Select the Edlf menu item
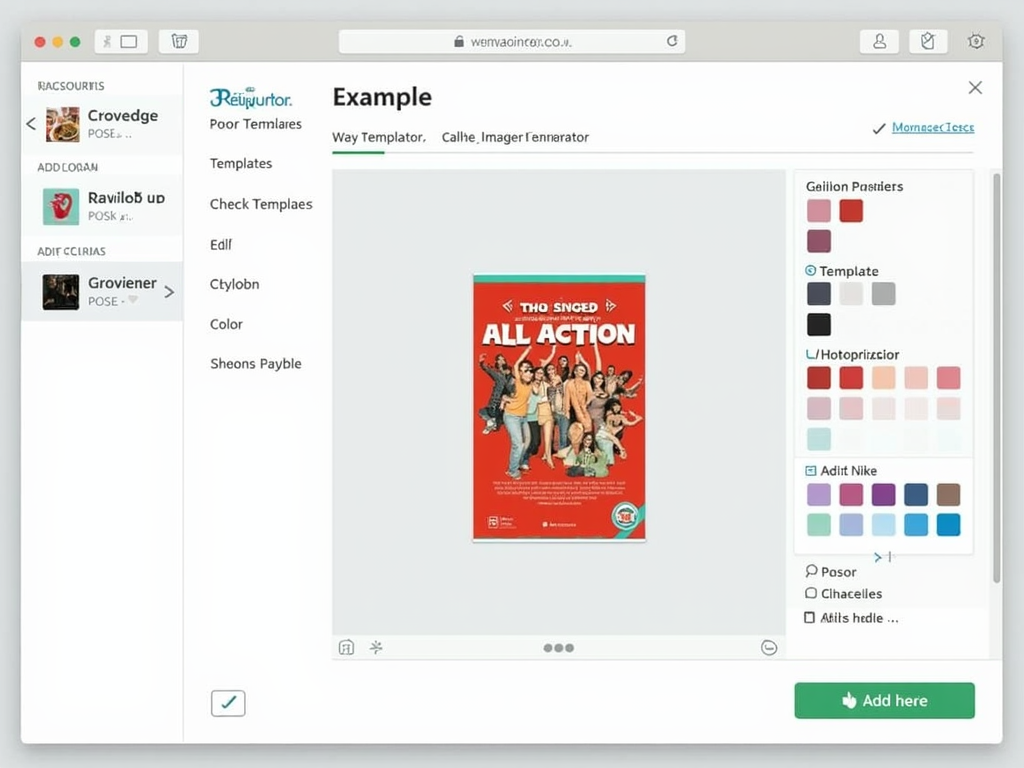This screenshot has height=768, width=1024. [221, 244]
